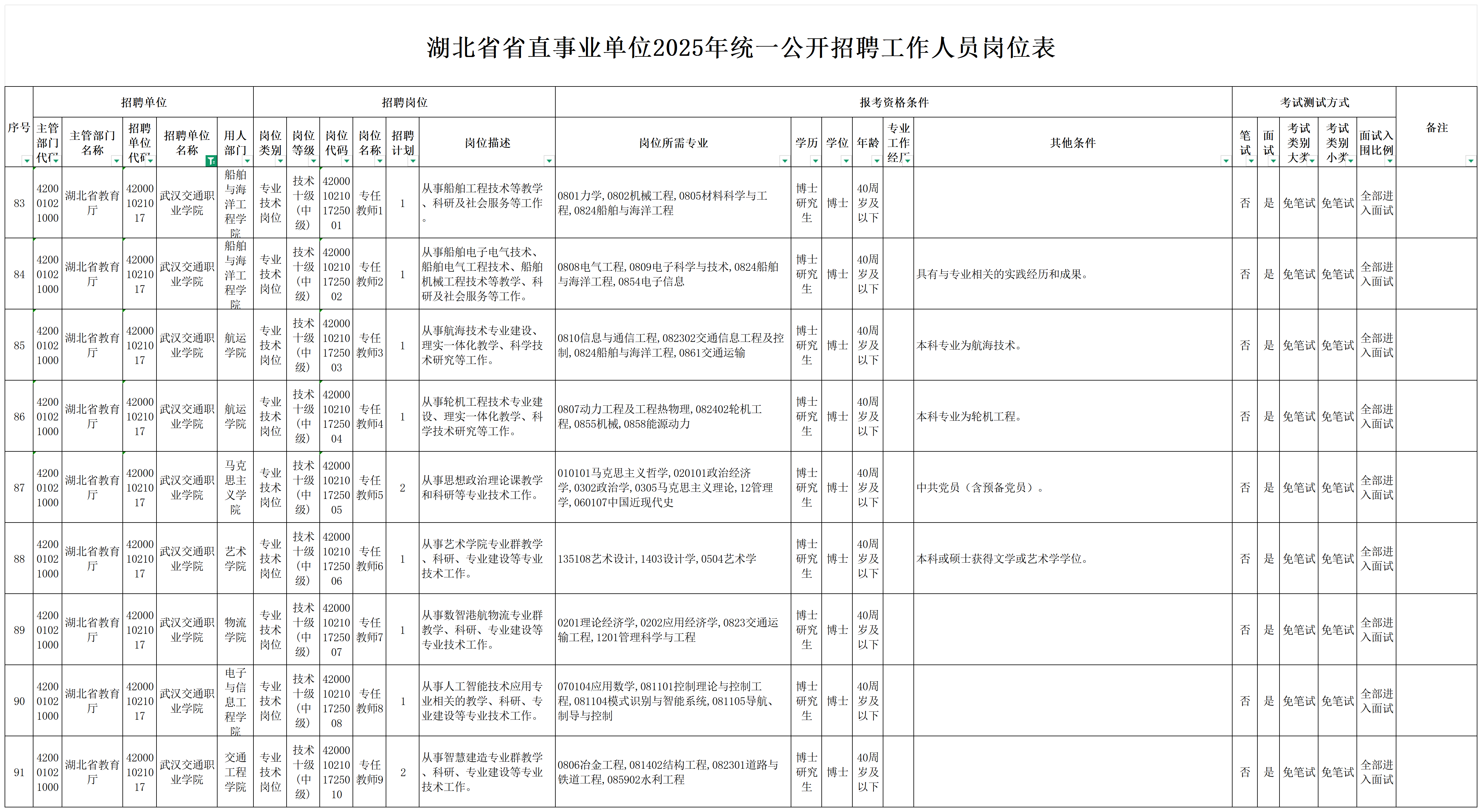Open the 岗位所需专业 filter dropdown

click(x=785, y=161)
